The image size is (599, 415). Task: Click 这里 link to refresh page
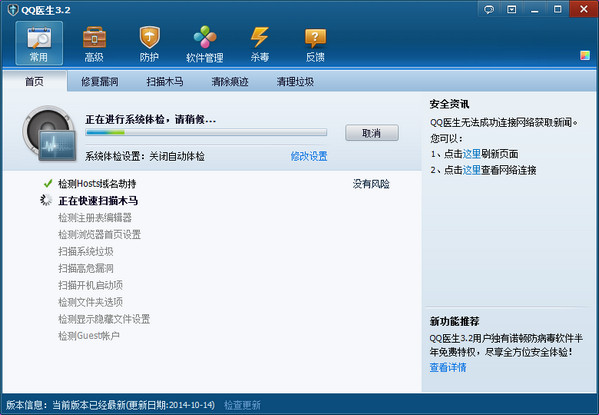pyautogui.click(x=471, y=154)
